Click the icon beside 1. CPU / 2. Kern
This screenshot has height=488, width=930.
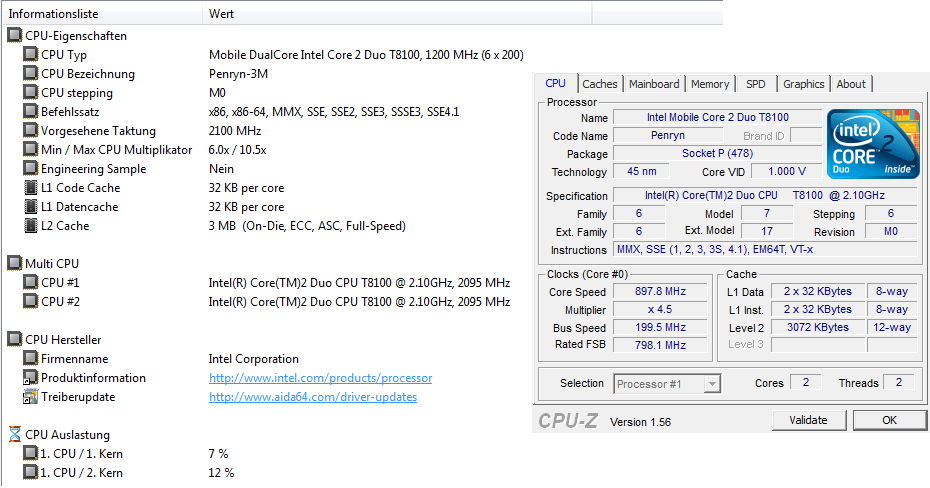click(30, 473)
